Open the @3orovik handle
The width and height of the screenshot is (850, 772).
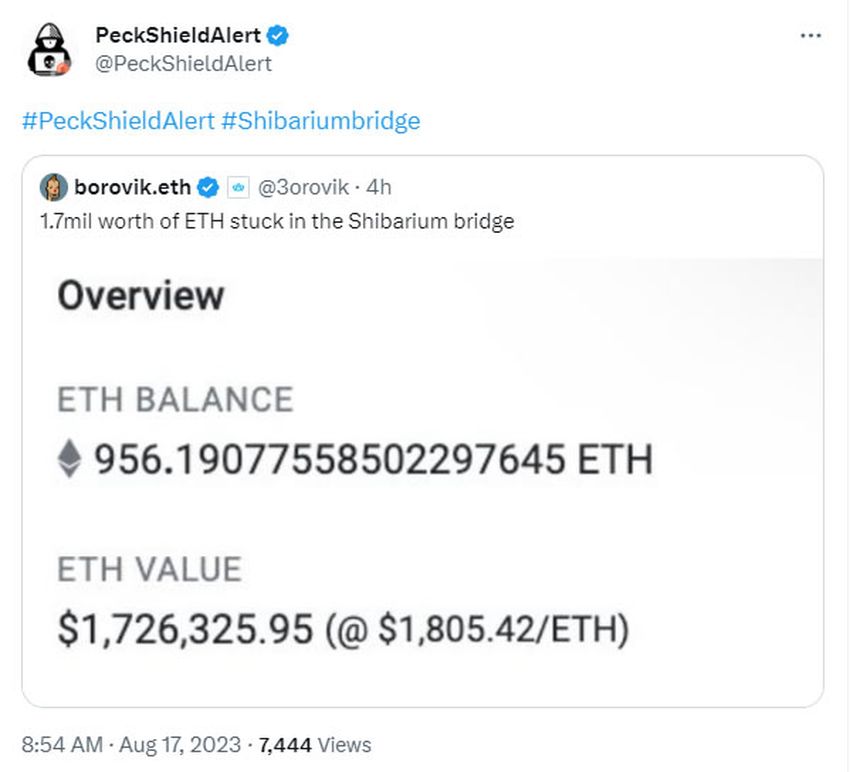click(x=303, y=187)
